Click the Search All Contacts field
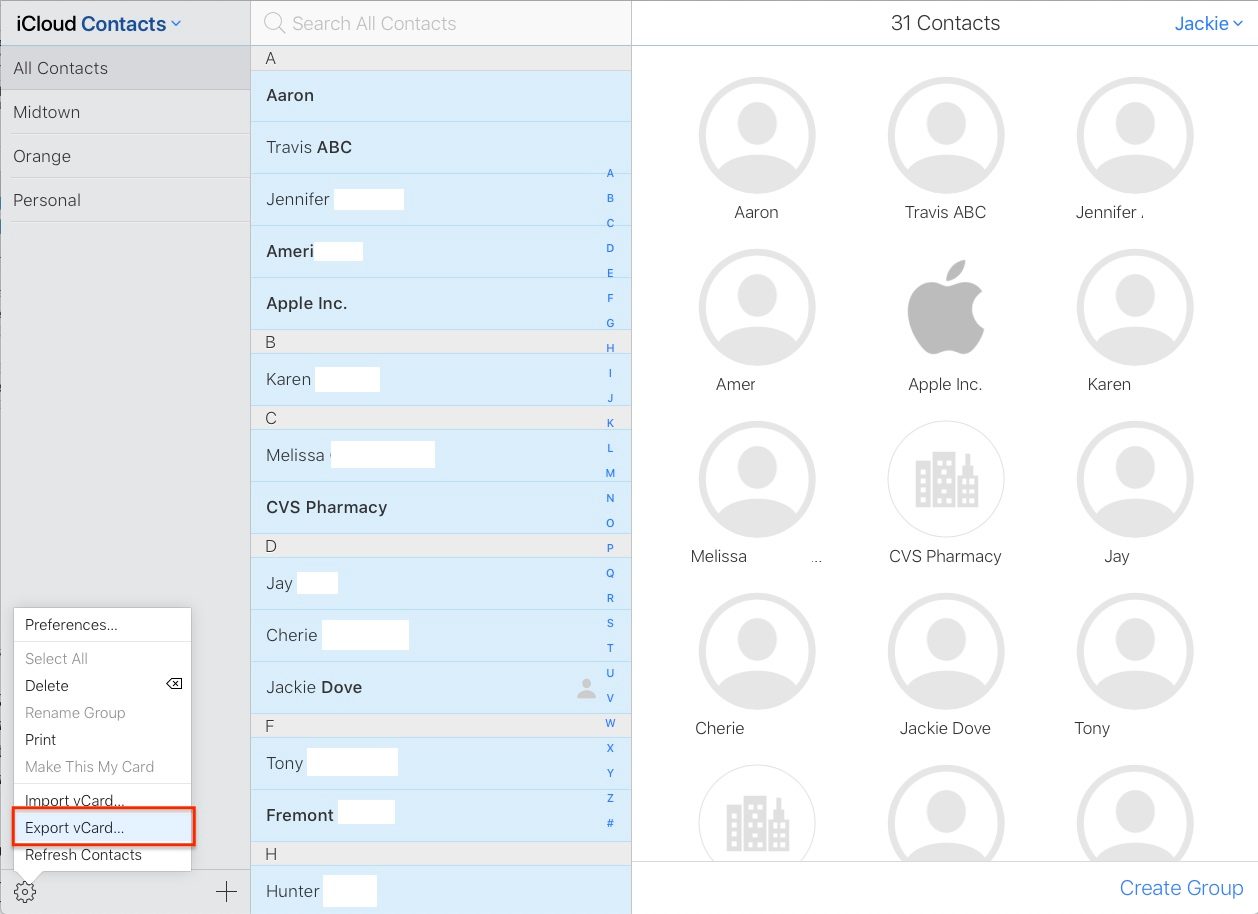 (x=441, y=23)
